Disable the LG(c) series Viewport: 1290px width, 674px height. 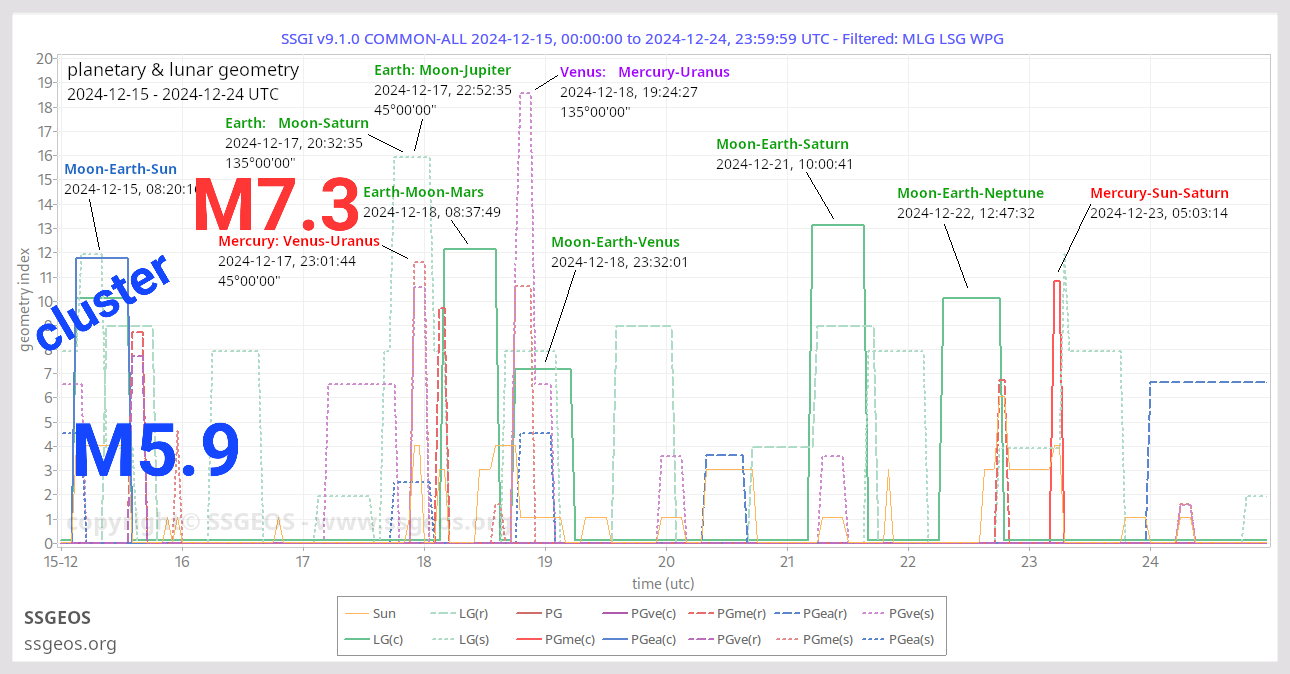[388, 639]
